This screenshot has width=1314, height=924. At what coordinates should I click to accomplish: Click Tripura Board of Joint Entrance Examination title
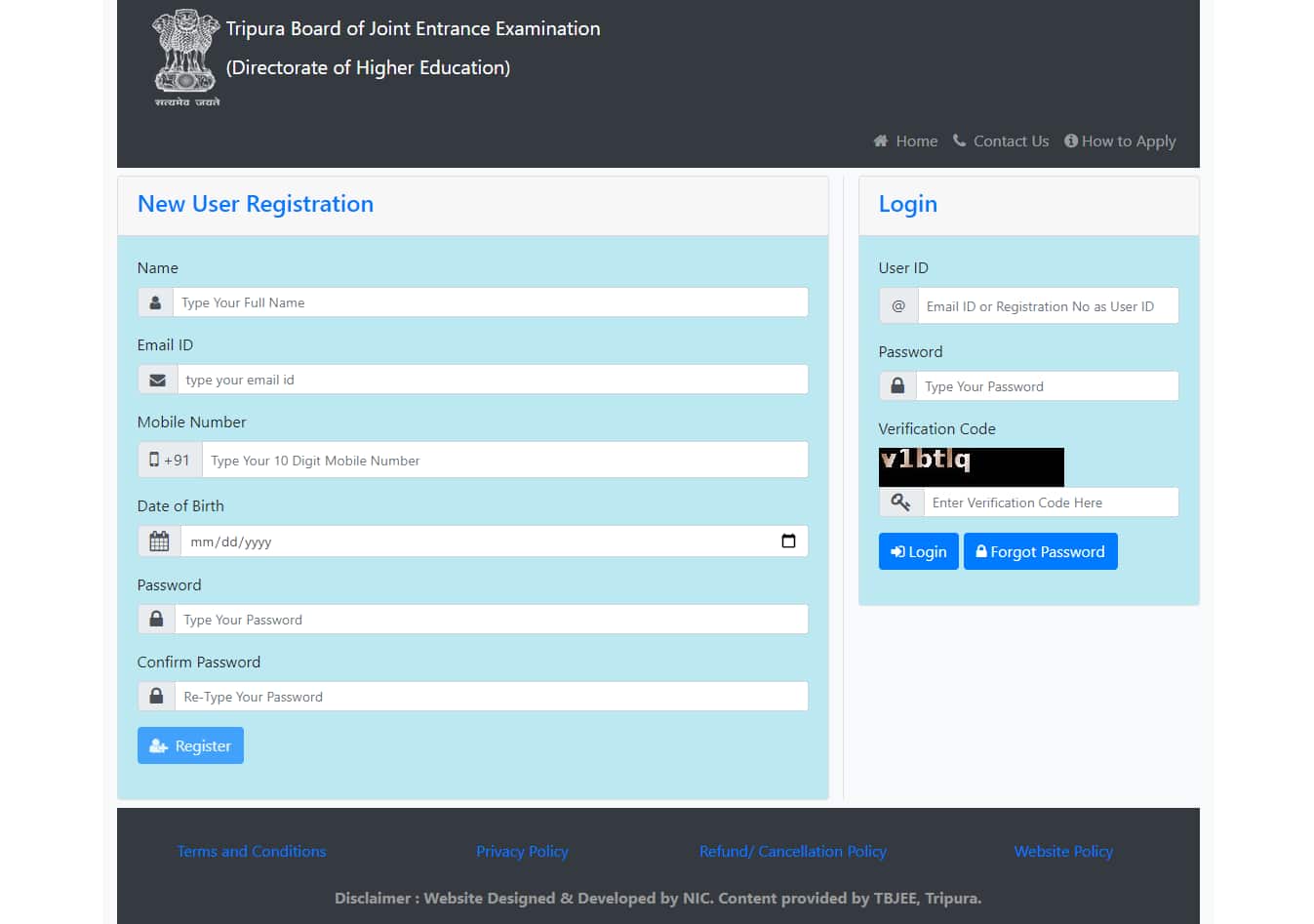414,28
